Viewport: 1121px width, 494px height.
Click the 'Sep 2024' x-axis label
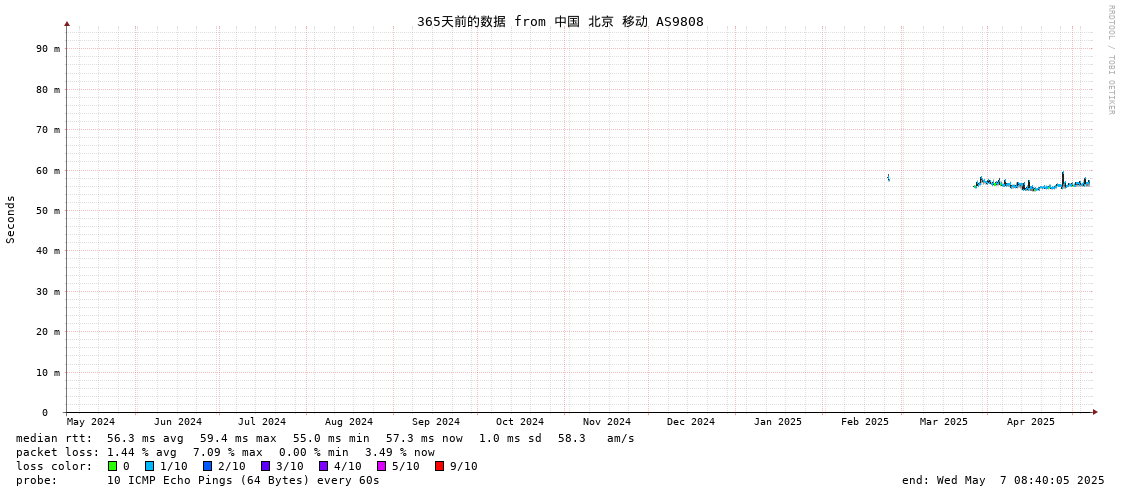pos(436,422)
